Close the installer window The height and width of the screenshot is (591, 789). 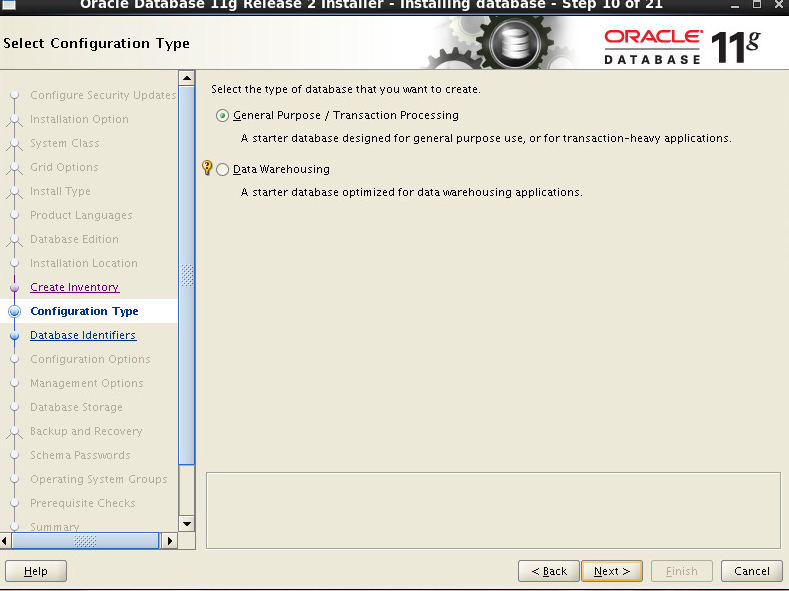coord(778,5)
